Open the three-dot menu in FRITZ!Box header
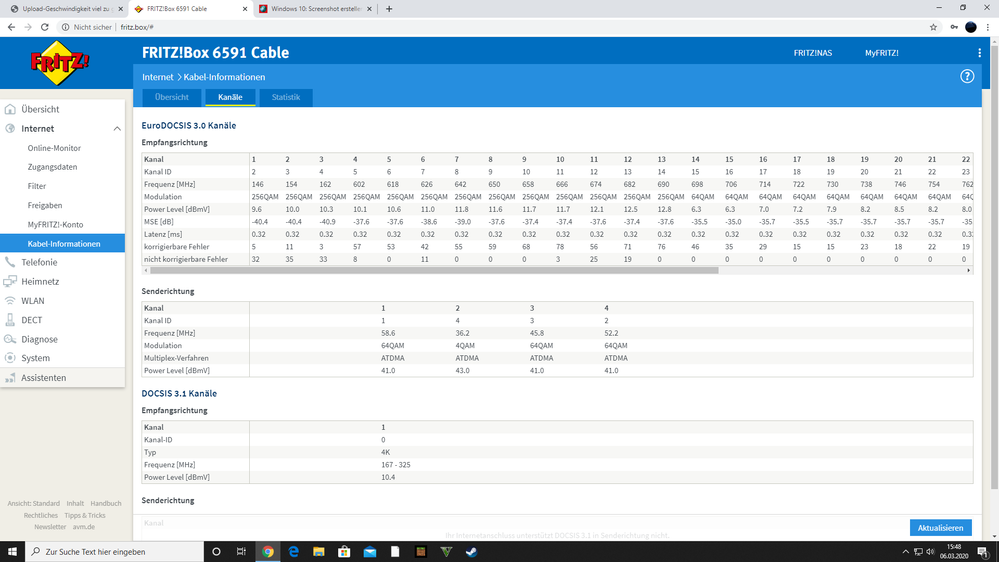The width and height of the screenshot is (999, 562). click(x=979, y=53)
